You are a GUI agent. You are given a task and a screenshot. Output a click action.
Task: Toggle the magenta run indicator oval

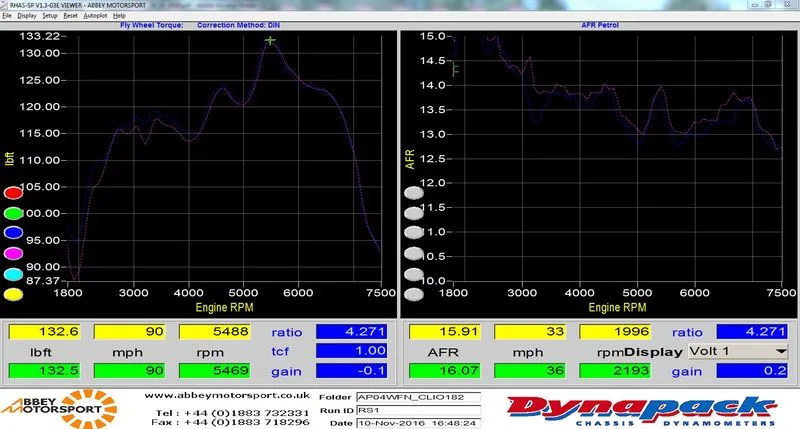pyautogui.click(x=13, y=254)
